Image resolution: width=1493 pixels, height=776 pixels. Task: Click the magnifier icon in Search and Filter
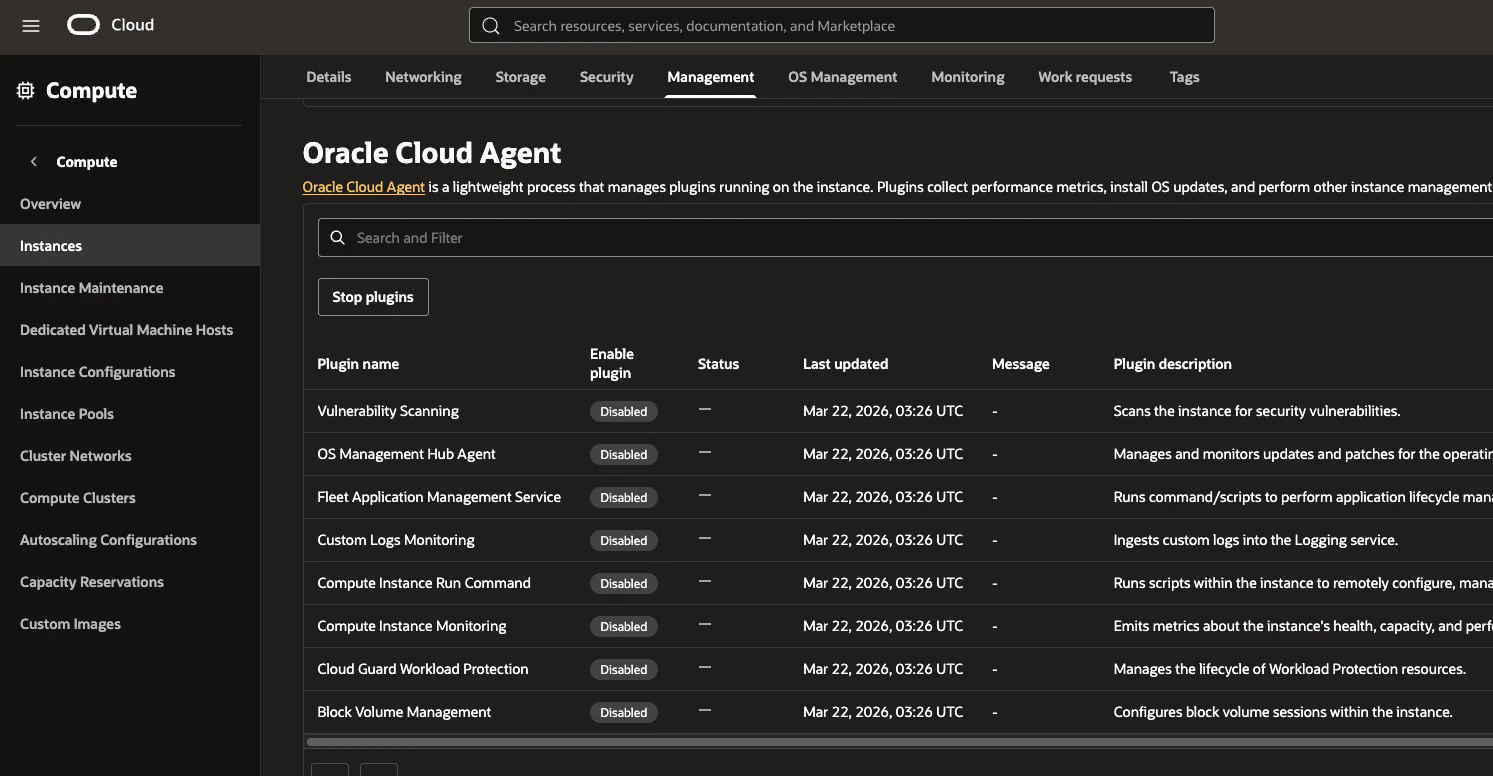[x=338, y=238]
